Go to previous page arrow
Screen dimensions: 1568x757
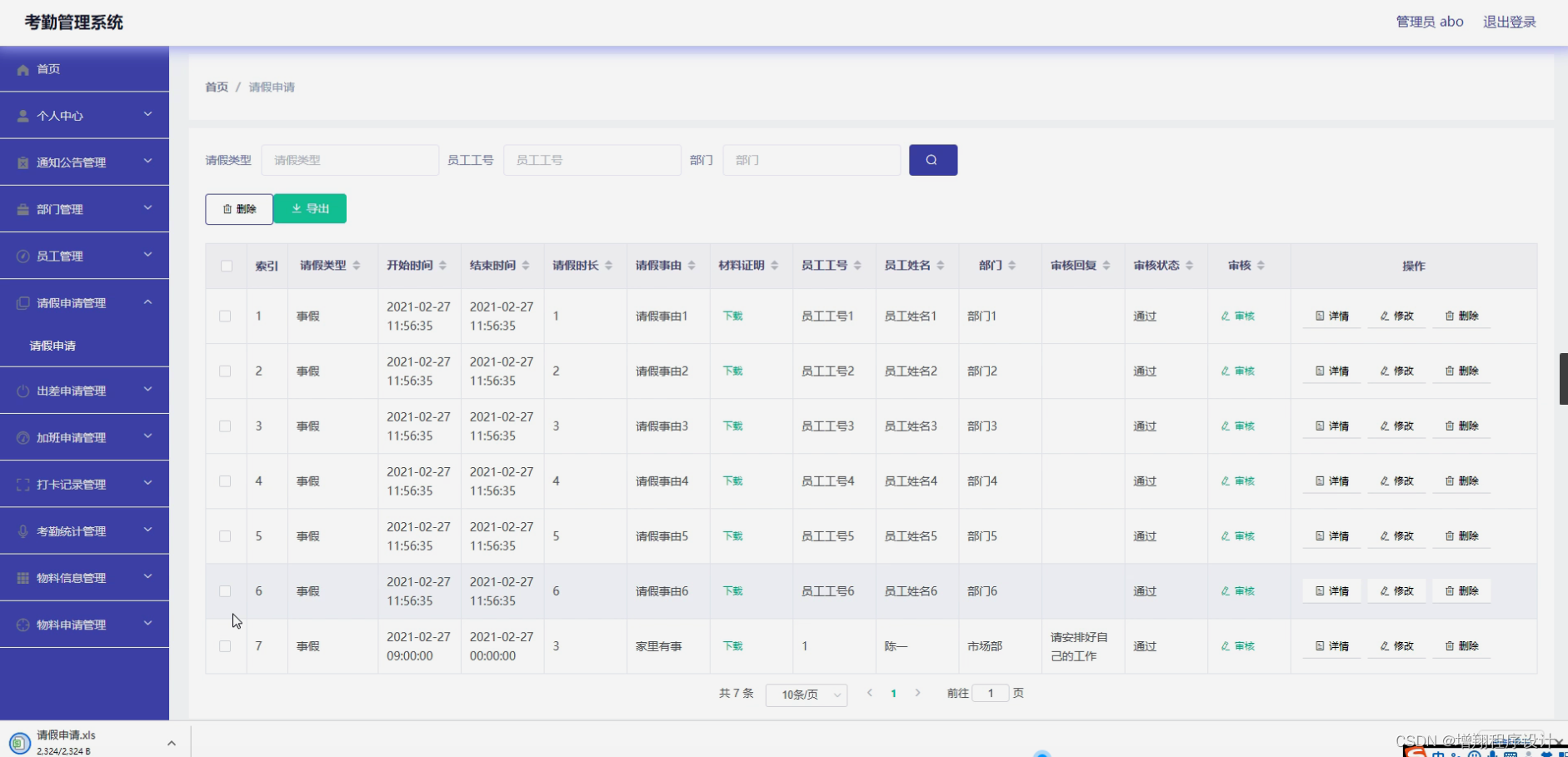coord(870,693)
